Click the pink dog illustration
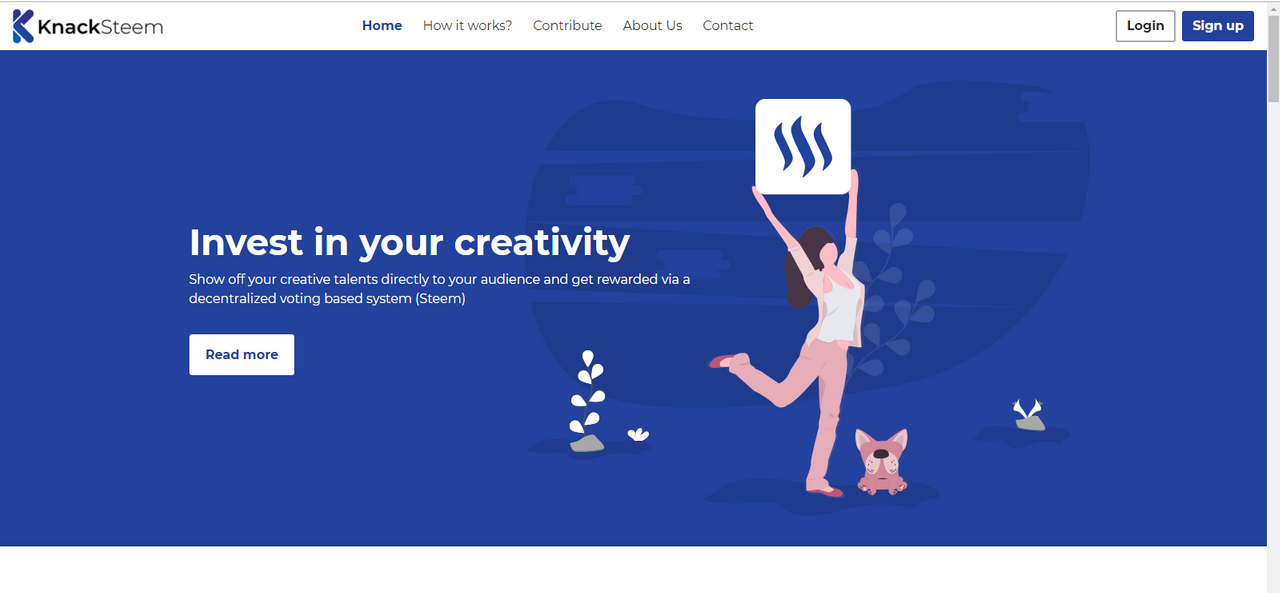 click(x=882, y=462)
